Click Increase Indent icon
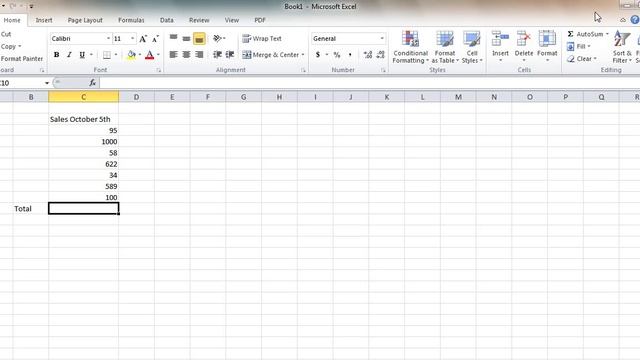Viewport: 640px width, 360px height. [230, 55]
